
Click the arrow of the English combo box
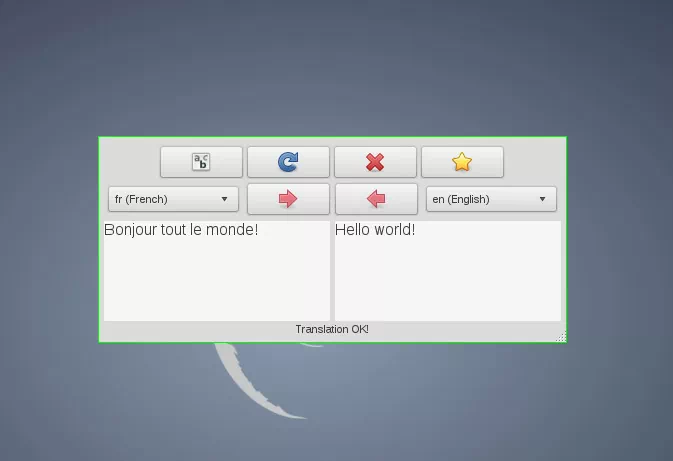click(x=543, y=199)
